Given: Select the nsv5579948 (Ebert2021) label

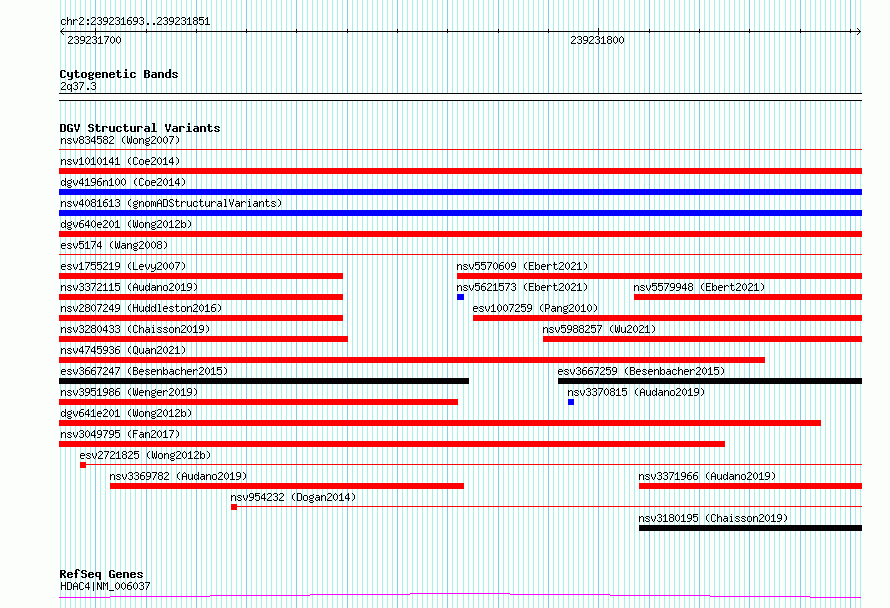Looking at the screenshot, I should coord(699,287).
